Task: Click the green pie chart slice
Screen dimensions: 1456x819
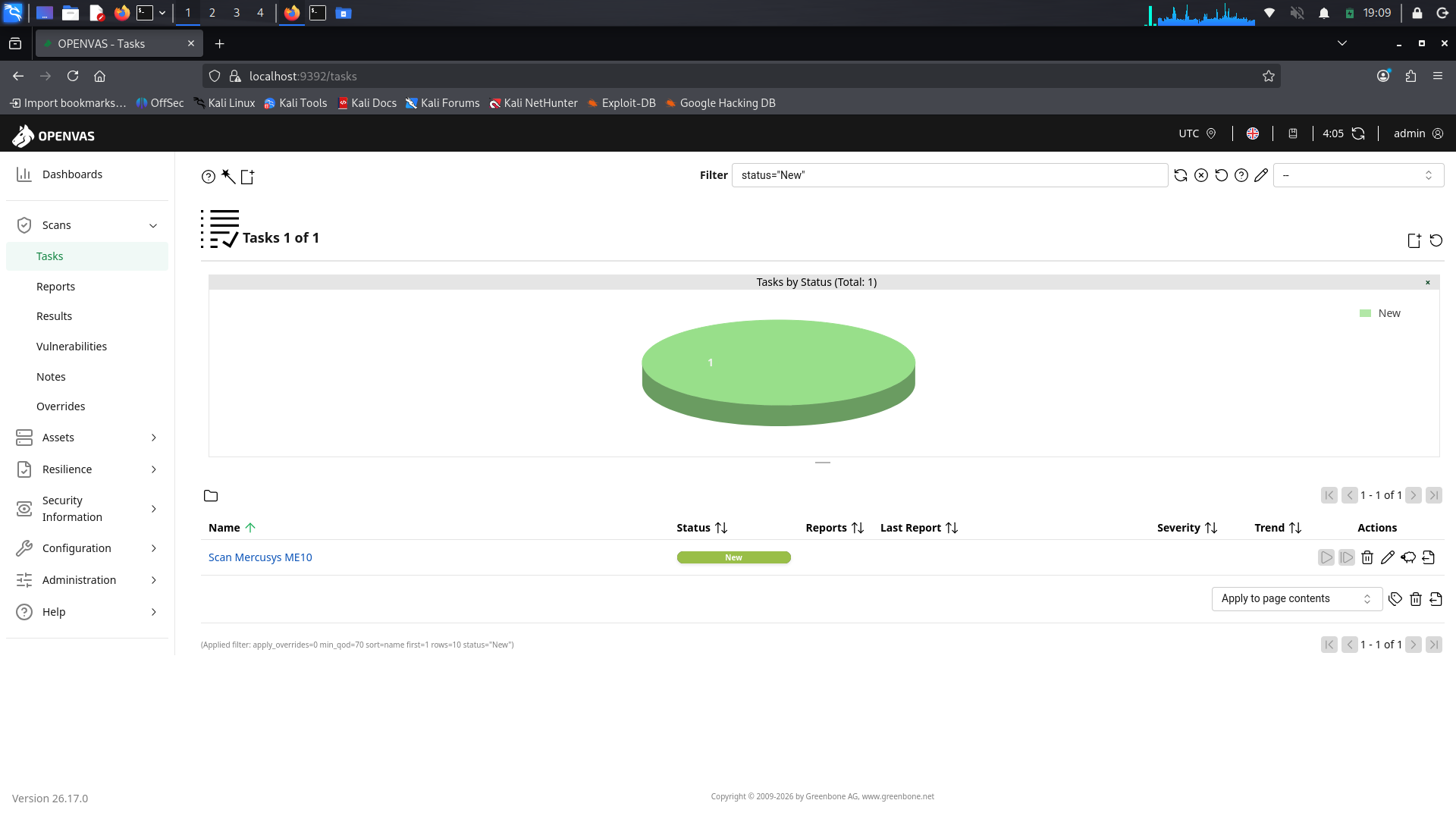Action: click(x=778, y=363)
